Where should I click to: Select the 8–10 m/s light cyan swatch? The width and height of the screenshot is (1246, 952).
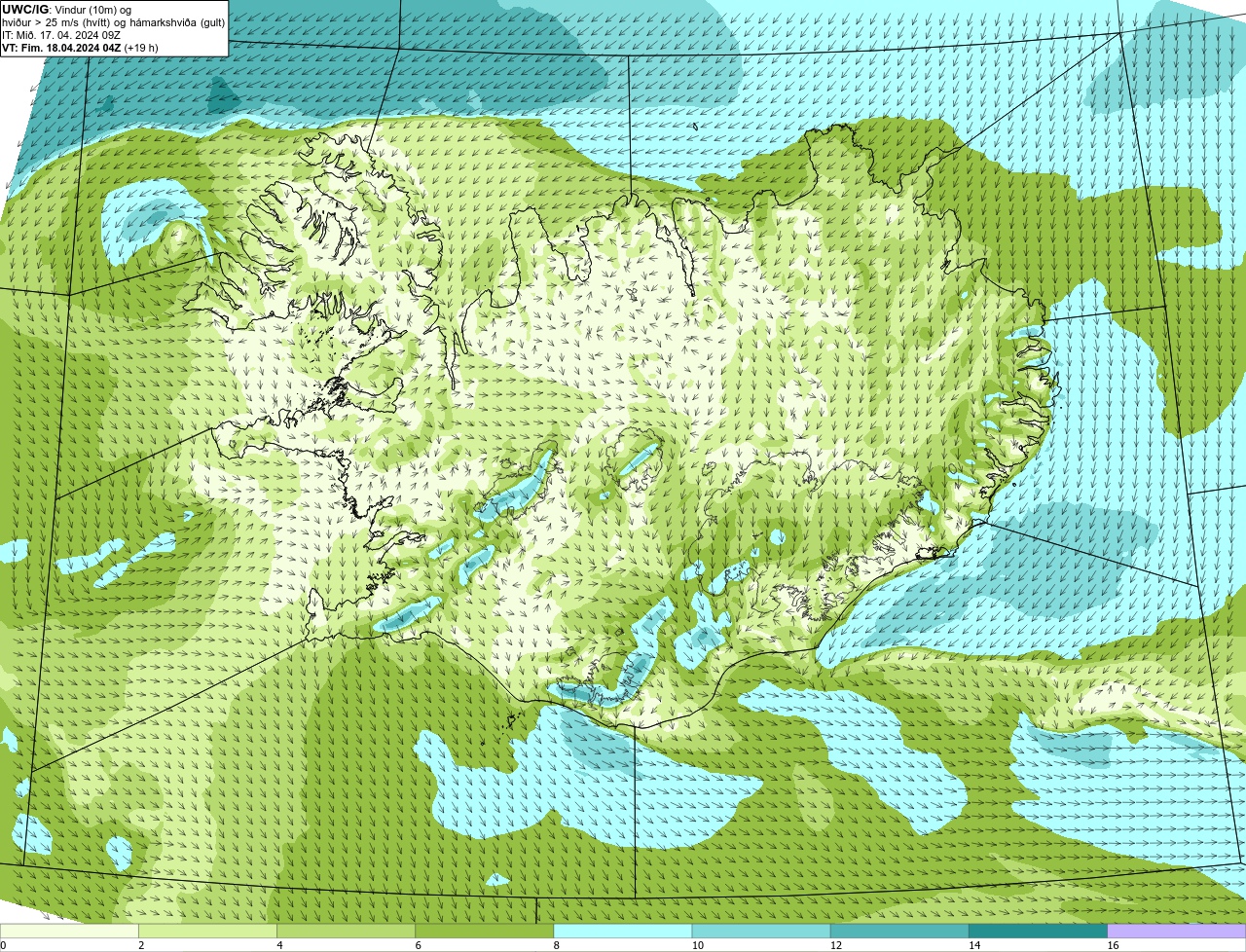point(623,931)
